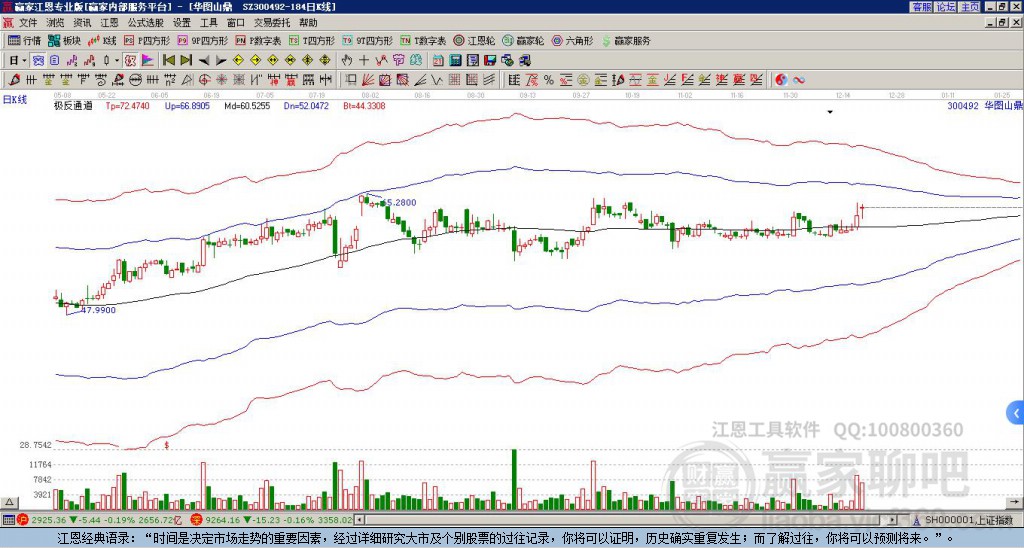Click the Tp=72.4740 indicator value
This screenshot has width=1024, height=548.
point(127,106)
